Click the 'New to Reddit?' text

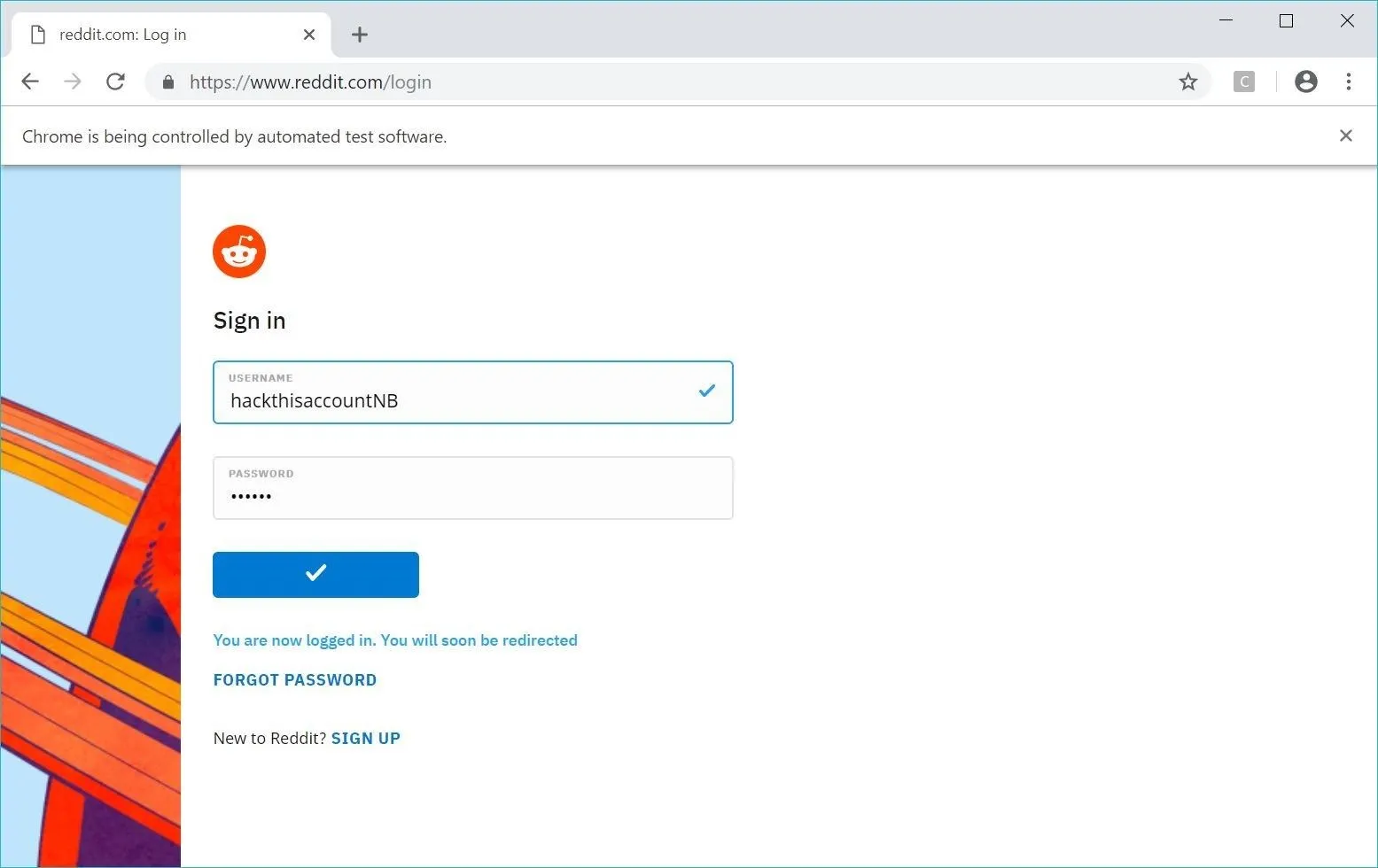click(270, 739)
